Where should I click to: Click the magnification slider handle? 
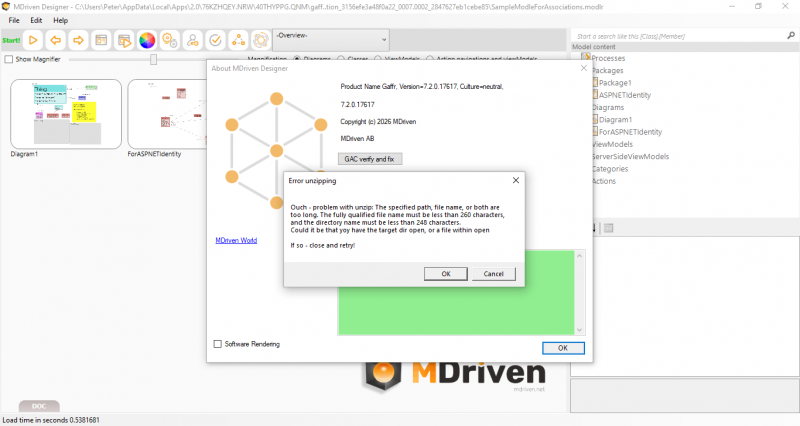tap(153, 59)
